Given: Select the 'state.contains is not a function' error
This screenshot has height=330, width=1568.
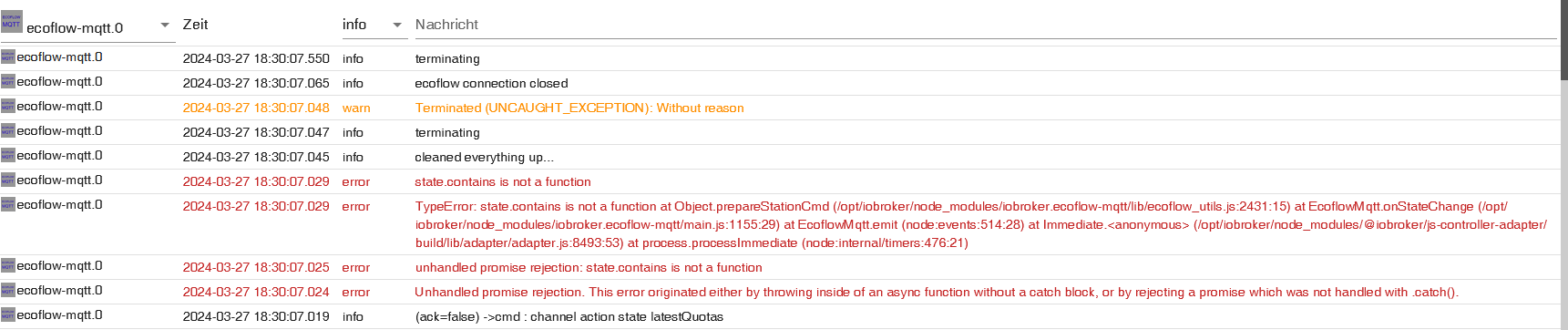Looking at the screenshot, I should click(x=503, y=181).
